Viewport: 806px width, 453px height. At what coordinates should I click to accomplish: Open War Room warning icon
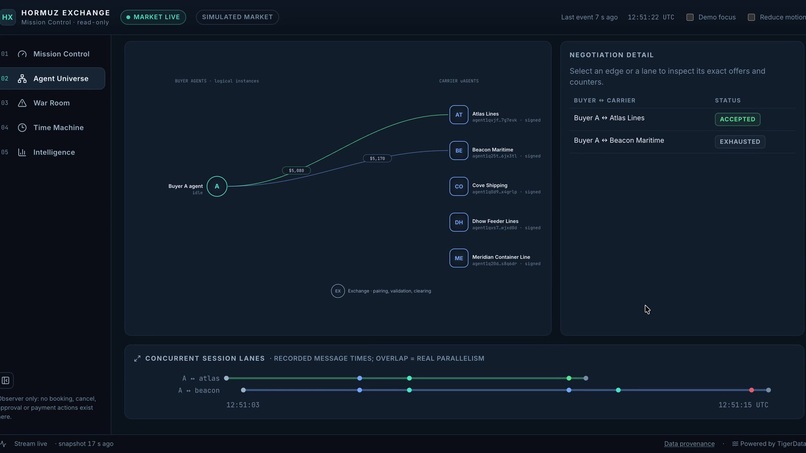click(22, 103)
